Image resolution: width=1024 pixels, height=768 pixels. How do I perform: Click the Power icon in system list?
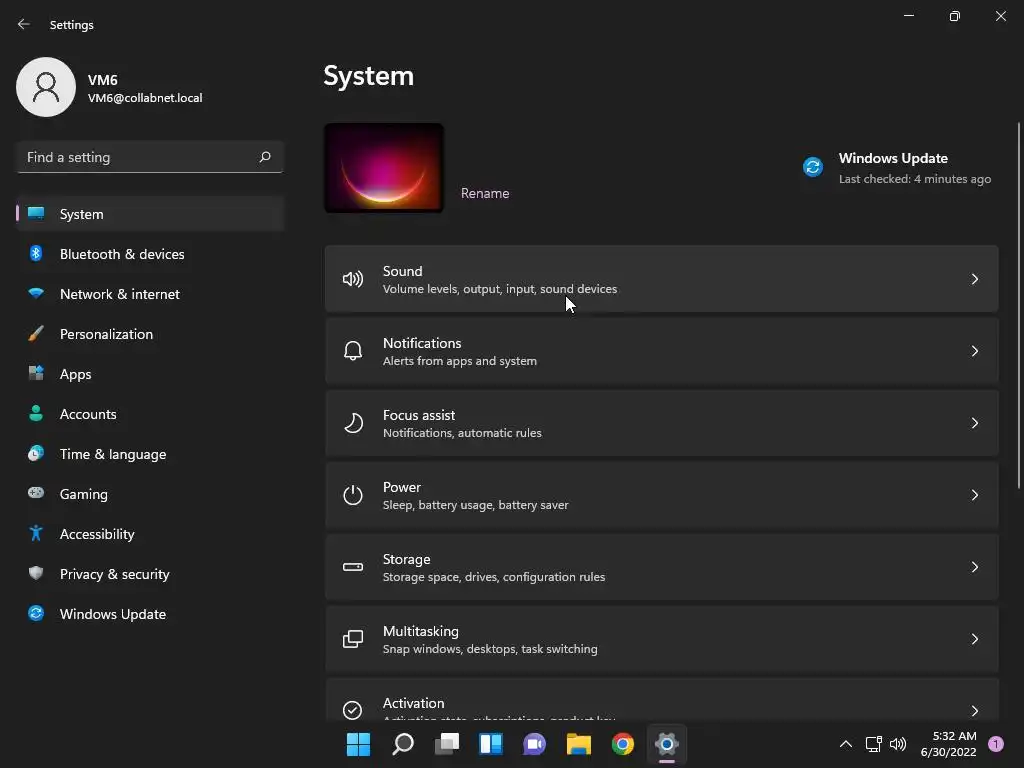353,495
